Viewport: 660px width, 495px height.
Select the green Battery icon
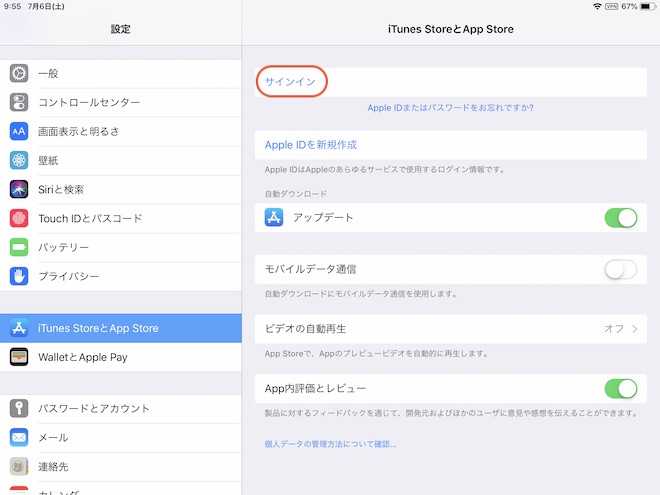tap(19, 247)
